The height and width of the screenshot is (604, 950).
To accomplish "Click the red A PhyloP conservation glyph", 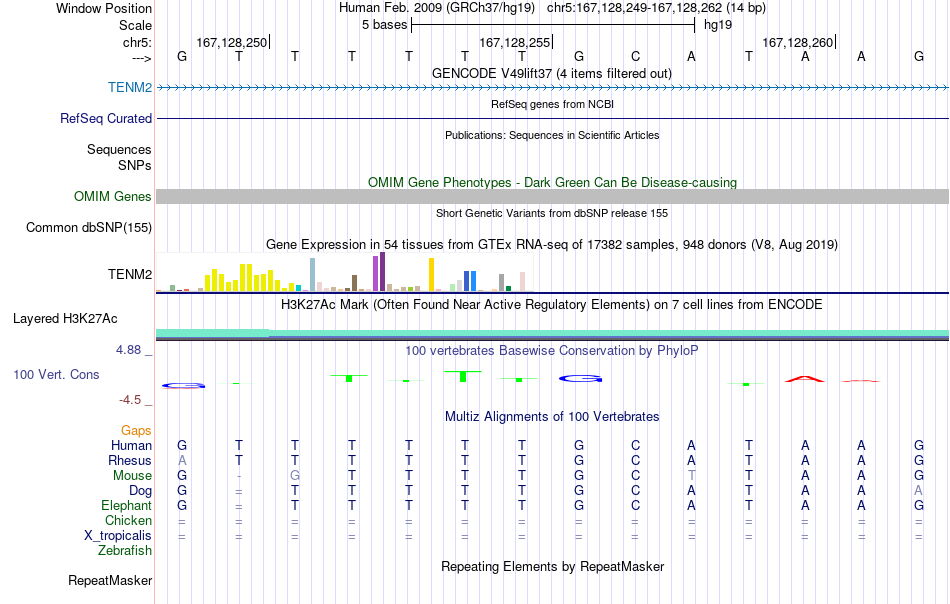I will [805, 379].
